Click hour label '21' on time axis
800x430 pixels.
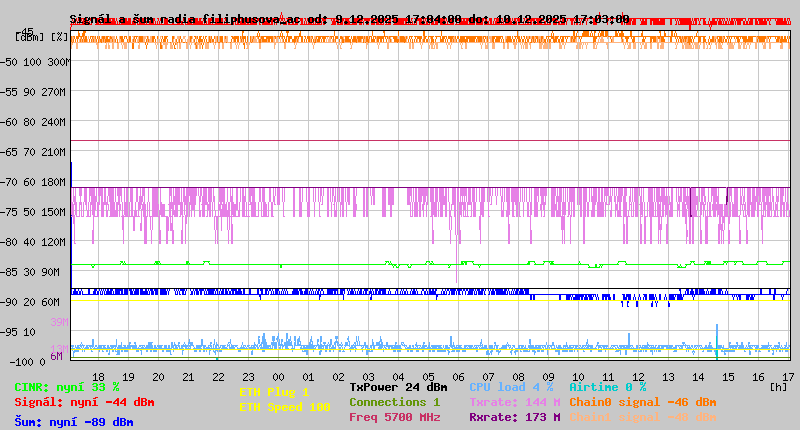(188, 377)
